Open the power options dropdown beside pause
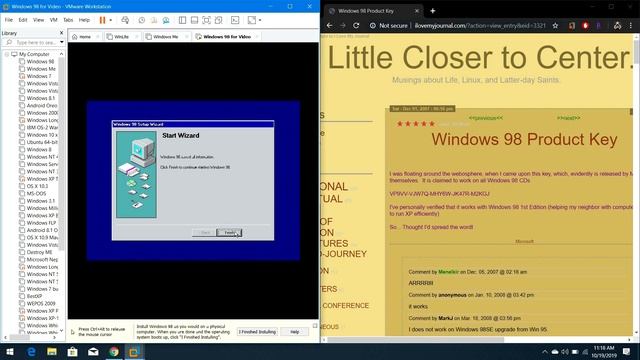640x360 pixels. click(111, 20)
